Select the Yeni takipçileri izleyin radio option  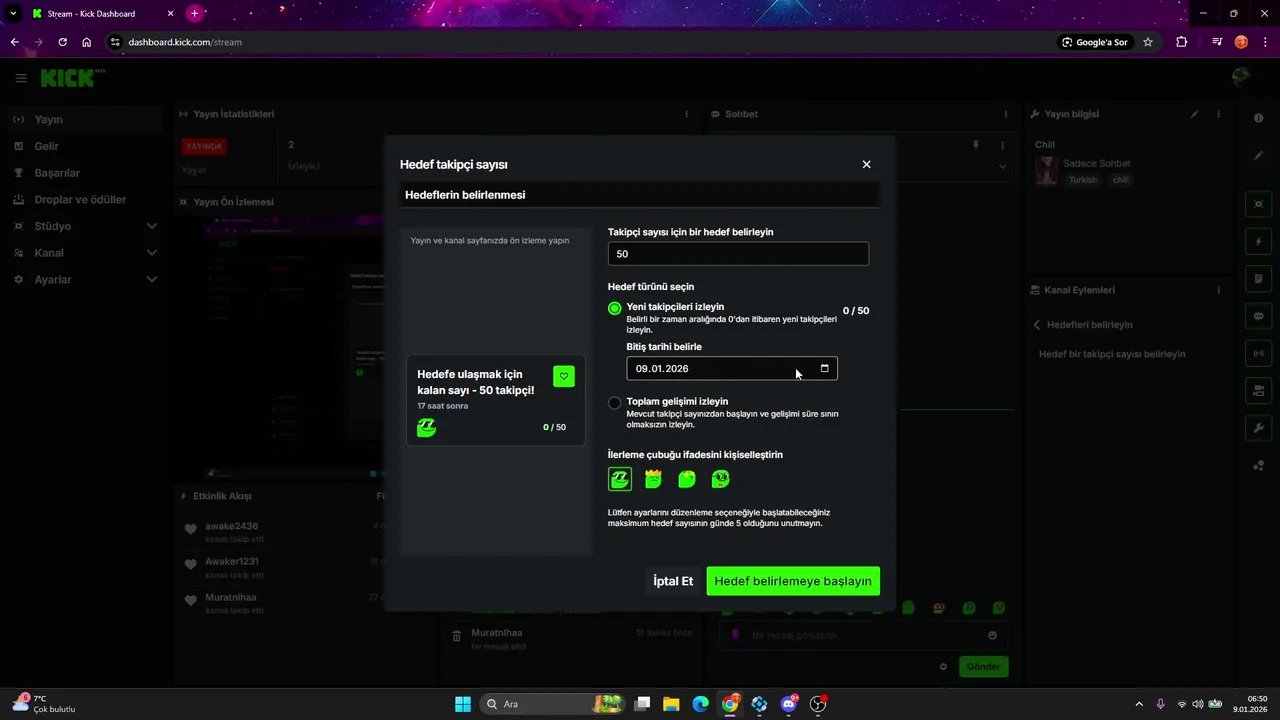[615, 308]
